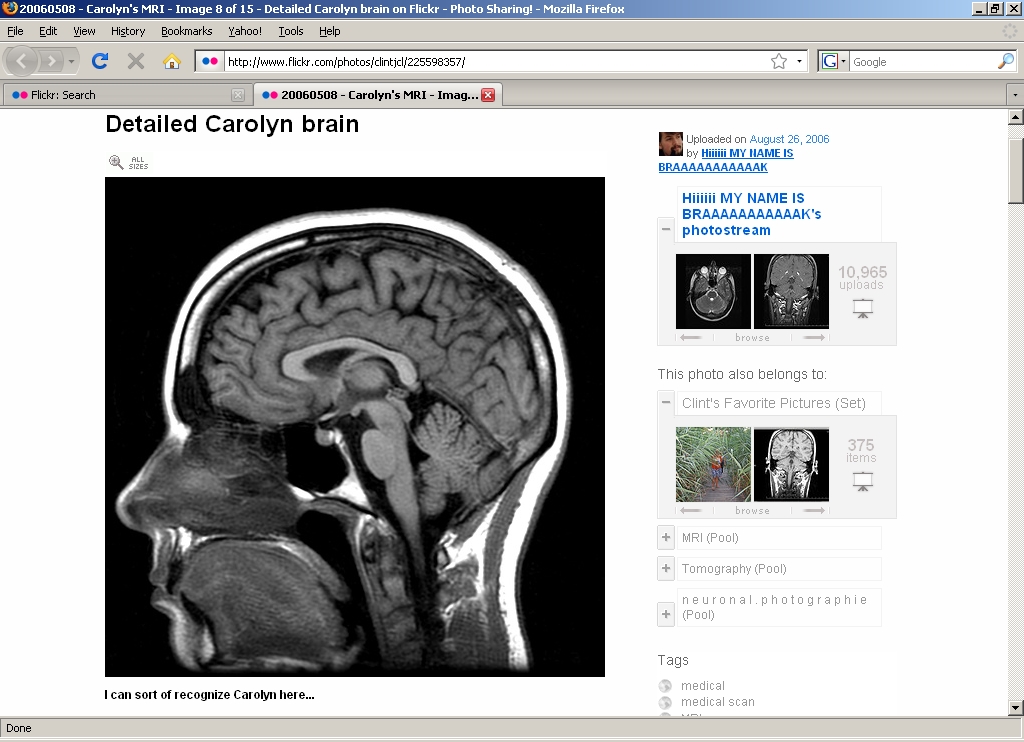Image resolution: width=1024 pixels, height=742 pixels.
Task: Click the Home toolbar icon
Action: (x=172, y=61)
